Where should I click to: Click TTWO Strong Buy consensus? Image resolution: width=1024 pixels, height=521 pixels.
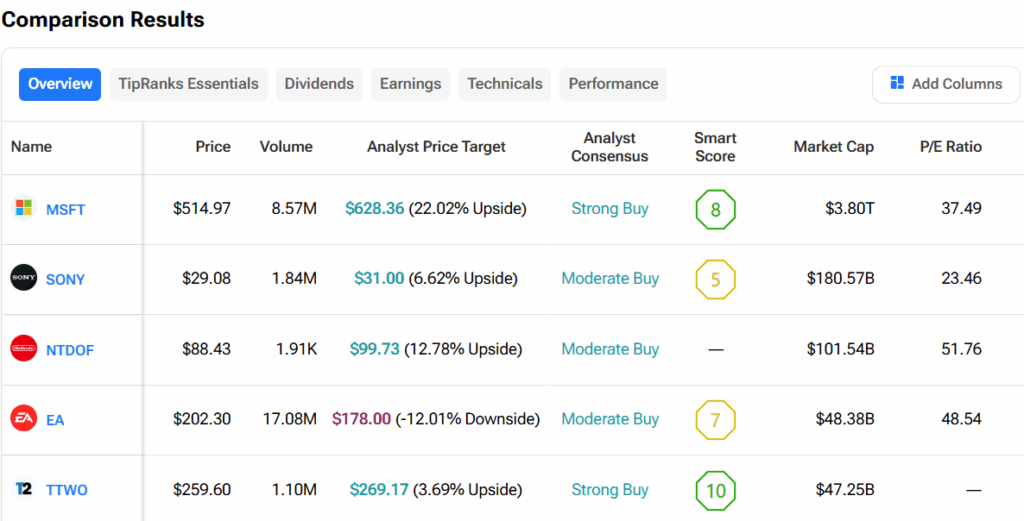pos(610,490)
